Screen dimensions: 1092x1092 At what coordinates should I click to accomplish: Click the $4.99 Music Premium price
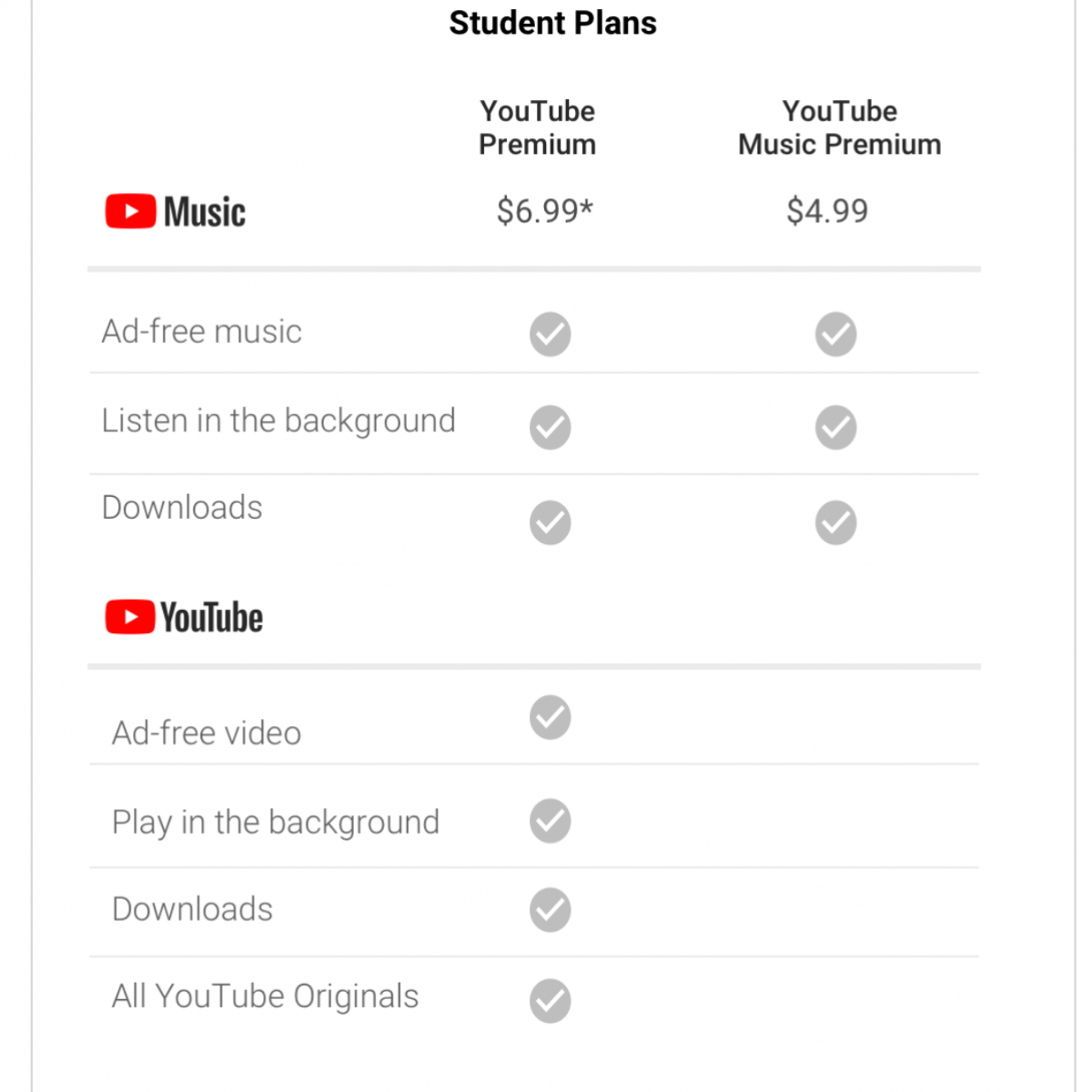tap(827, 211)
